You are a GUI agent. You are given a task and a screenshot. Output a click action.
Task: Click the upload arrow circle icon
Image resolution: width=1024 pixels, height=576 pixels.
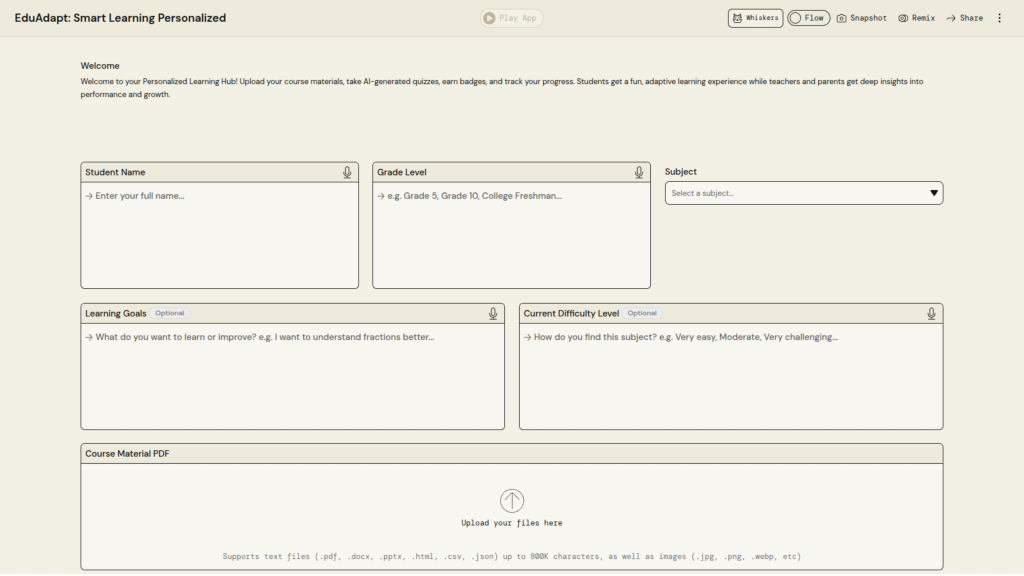click(x=512, y=501)
